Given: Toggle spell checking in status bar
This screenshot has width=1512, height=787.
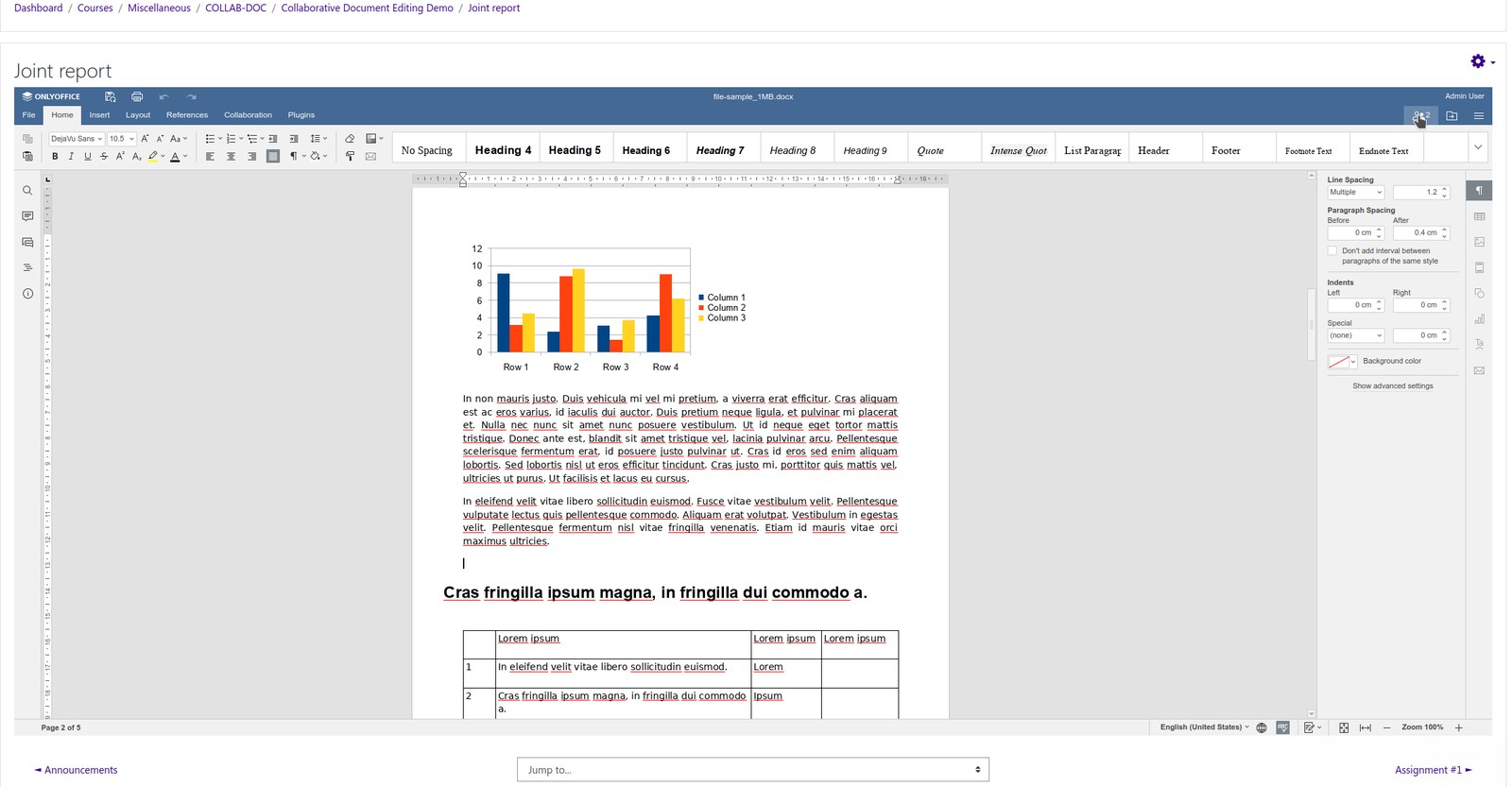Looking at the screenshot, I should click(1282, 727).
